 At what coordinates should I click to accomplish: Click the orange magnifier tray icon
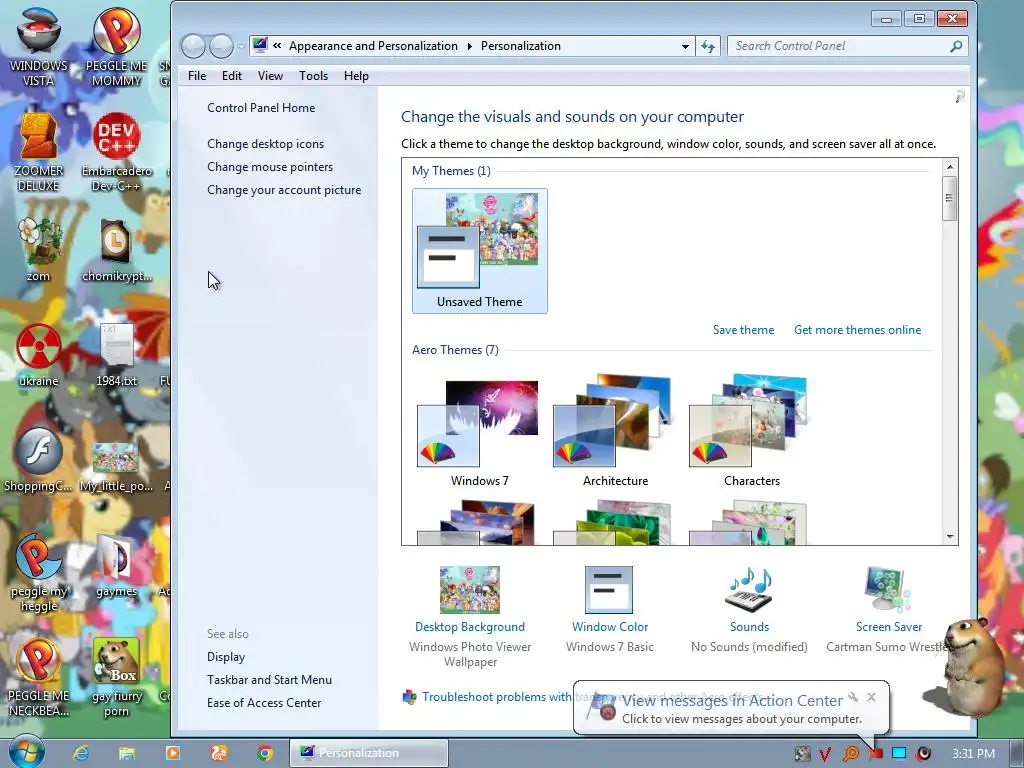(x=850, y=754)
